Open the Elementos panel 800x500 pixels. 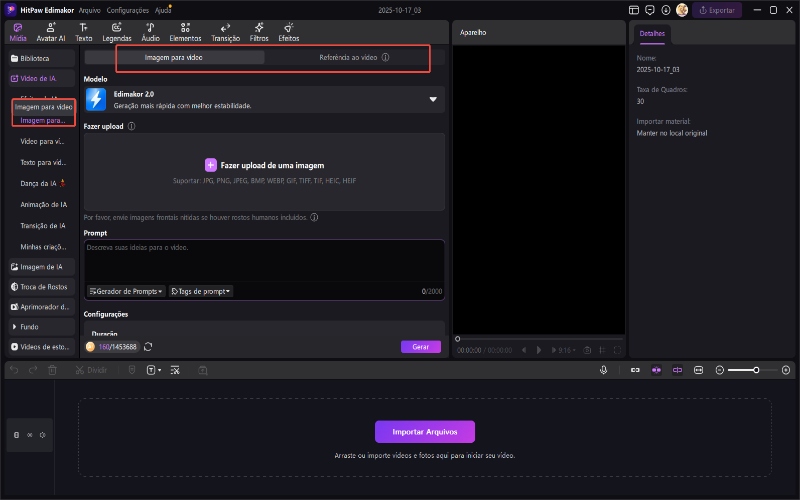pyautogui.click(x=185, y=32)
